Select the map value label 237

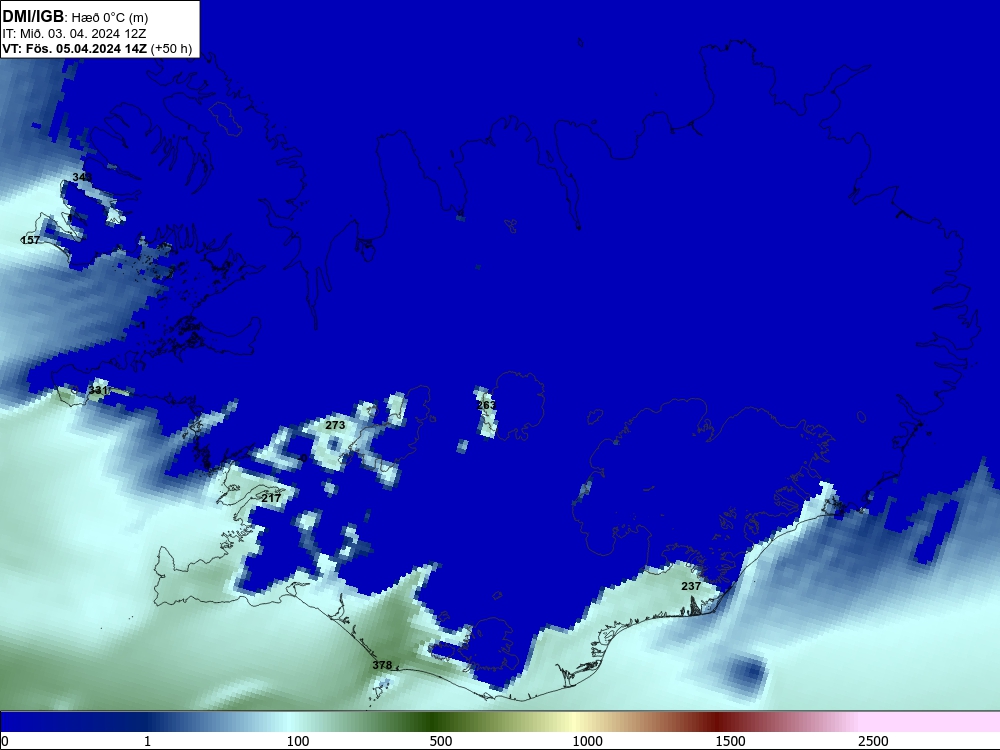click(x=691, y=586)
